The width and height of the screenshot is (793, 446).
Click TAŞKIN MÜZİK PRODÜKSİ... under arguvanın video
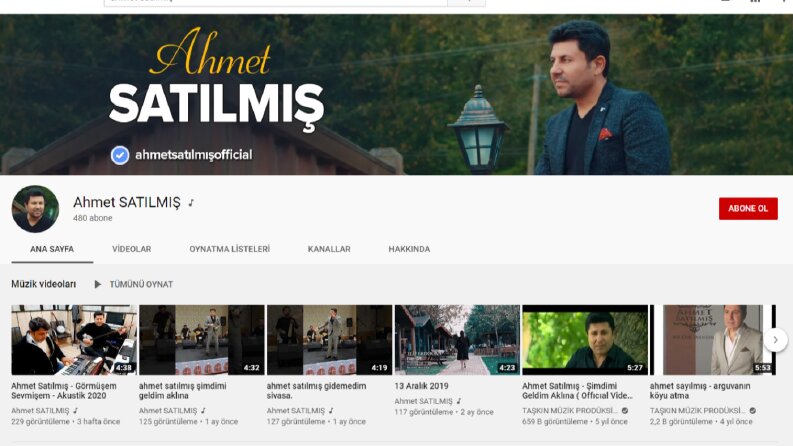pos(697,411)
